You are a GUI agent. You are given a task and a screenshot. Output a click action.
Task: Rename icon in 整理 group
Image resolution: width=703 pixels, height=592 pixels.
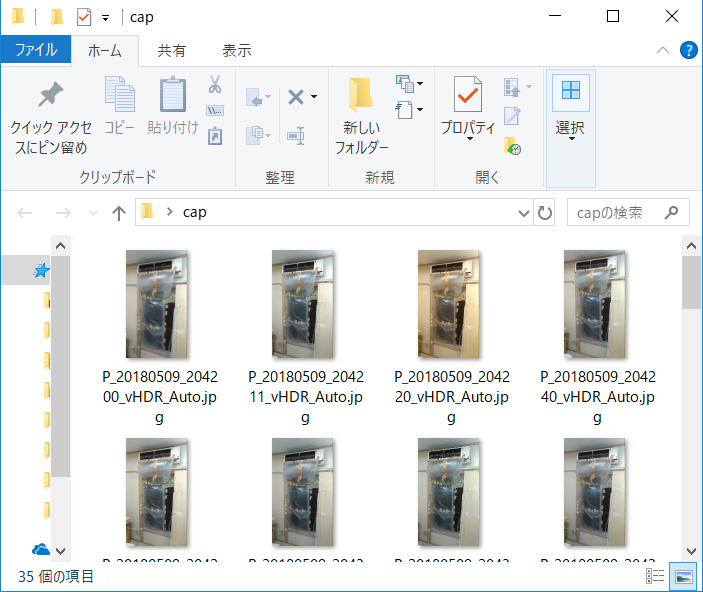296,135
